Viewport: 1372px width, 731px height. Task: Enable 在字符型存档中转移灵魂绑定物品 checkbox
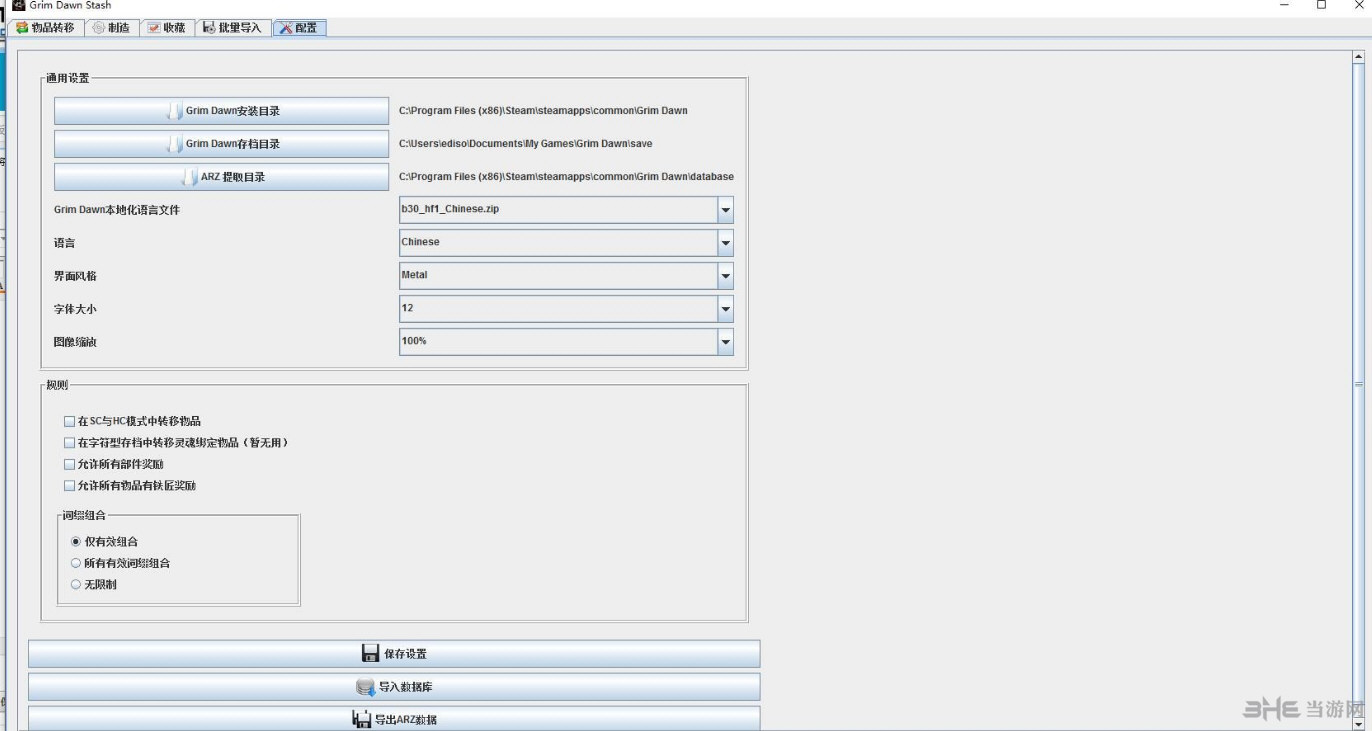pos(70,443)
